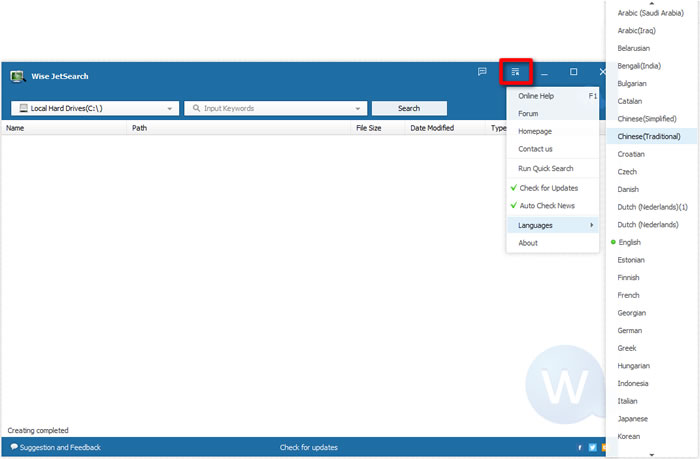This screenshot has width=700, height=459.
Task: Sort by Type column header
Action: click(498, 128)
